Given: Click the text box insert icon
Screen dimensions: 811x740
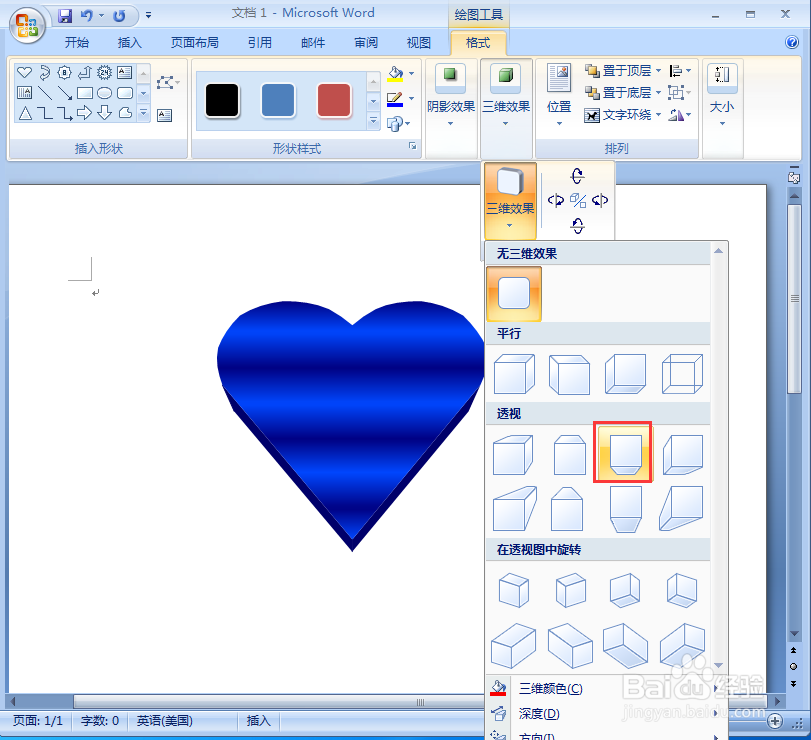Looking at the screenshot, I should [164, 115].
